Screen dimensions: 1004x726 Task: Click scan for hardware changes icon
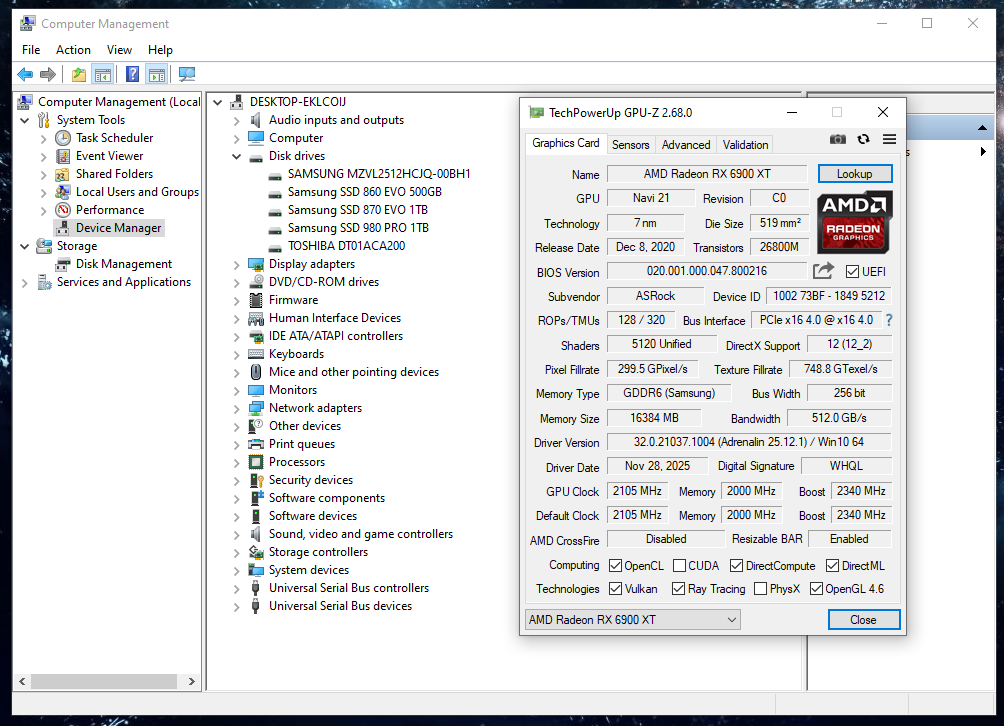[x=186, y=74]
